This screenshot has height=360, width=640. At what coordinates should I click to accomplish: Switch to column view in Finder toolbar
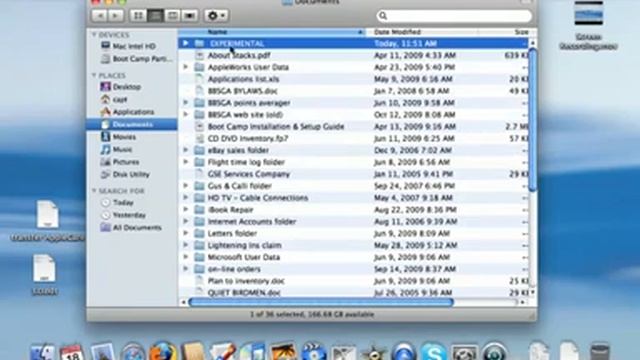click(172, 16)
